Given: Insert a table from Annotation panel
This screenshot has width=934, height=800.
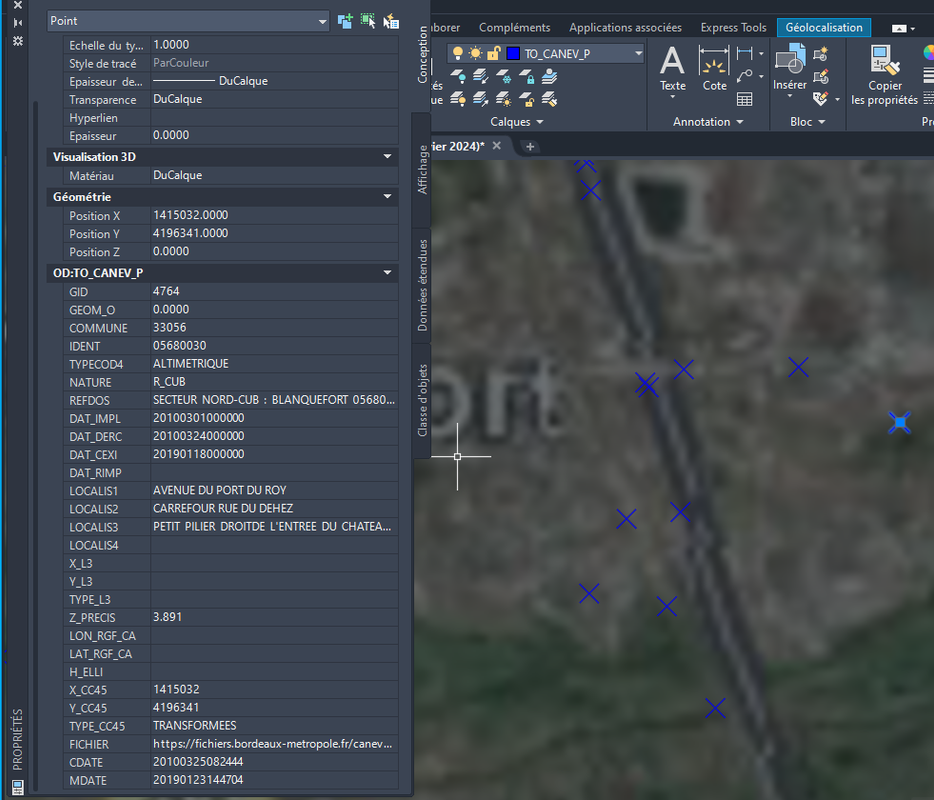Looking at the screenshot, I should pos(745,99).
